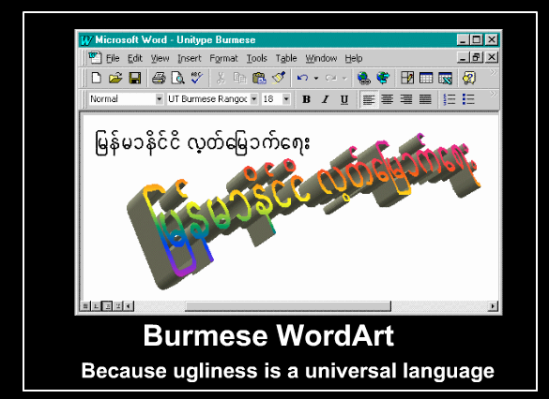Print the document with printer icon

tap(159, 78)
